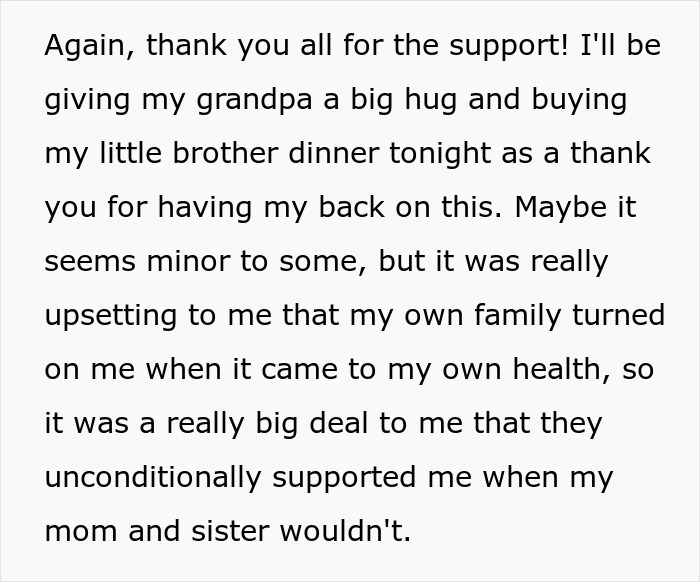Click the word "upsetting" in the sixth line
This screenshot has height=582, width=700.
111,316
